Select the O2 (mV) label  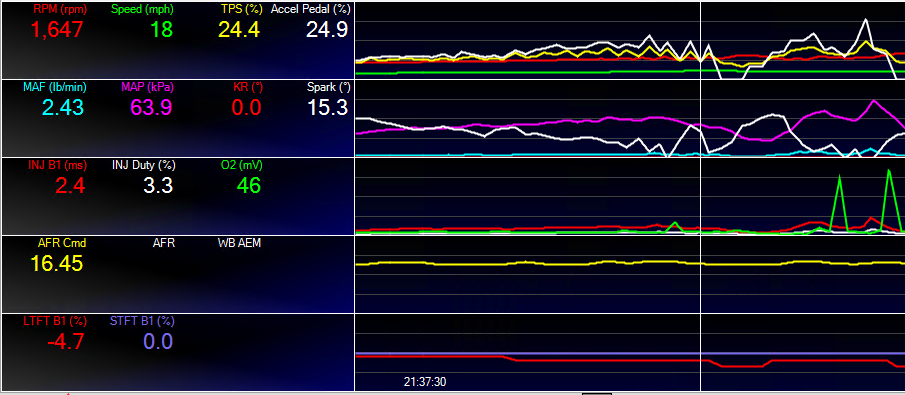point(241,165)
